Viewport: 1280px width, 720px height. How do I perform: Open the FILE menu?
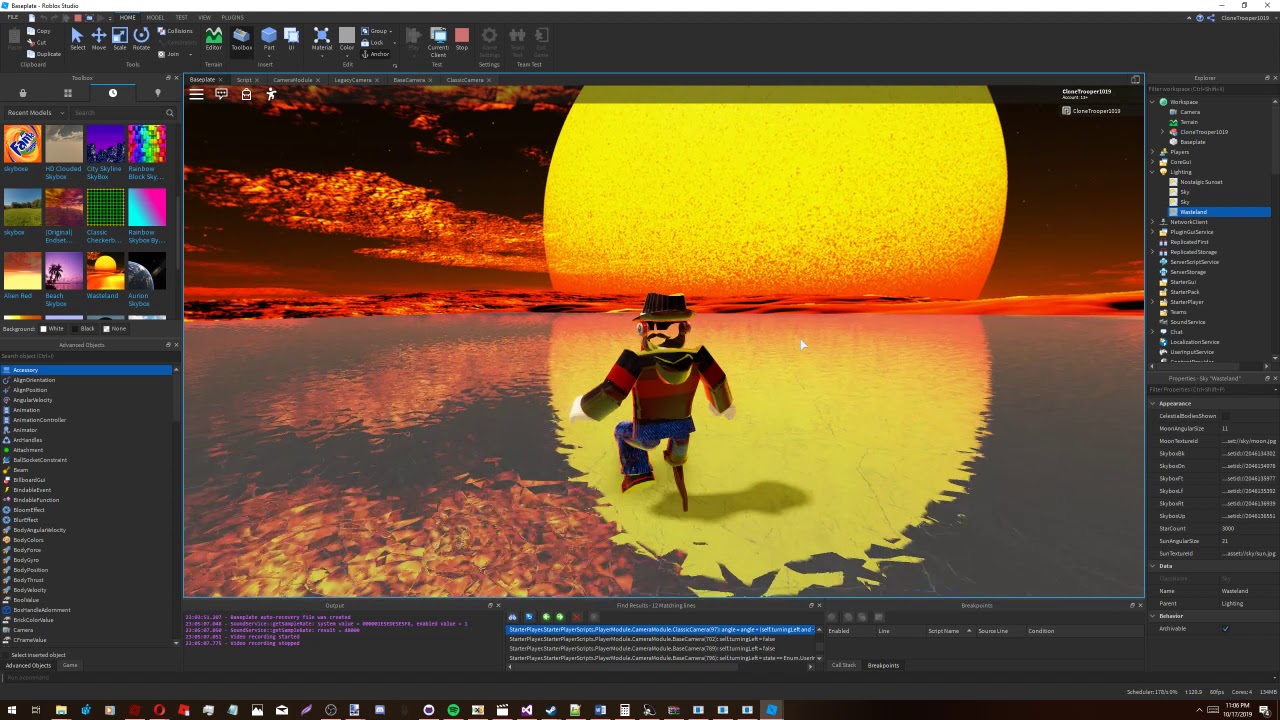[13, 17]
